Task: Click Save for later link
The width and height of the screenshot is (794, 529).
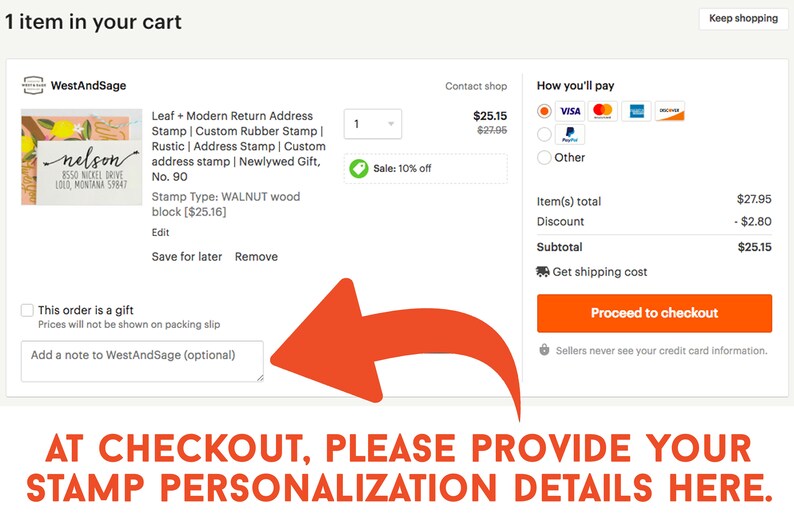Action: [x=187, y=257]
